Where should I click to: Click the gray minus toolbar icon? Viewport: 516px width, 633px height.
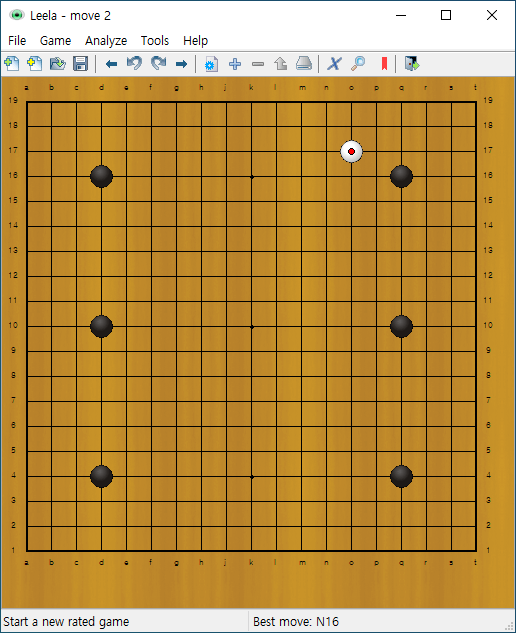tap(258, 64)
